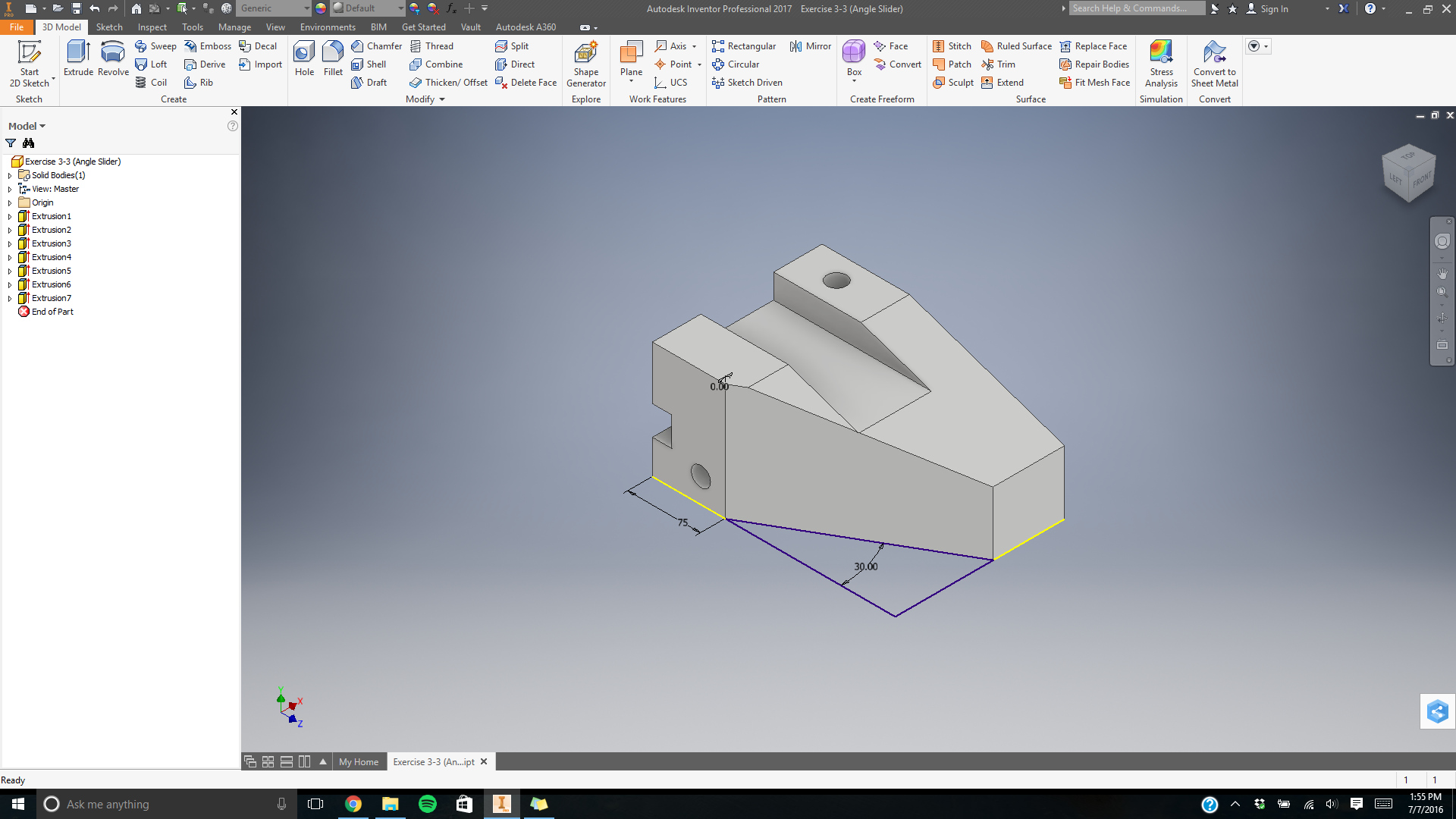This screenshot has height=819, width=1456.
Task: Expand the Origin folder in tree
Action: tap(8, 202)
